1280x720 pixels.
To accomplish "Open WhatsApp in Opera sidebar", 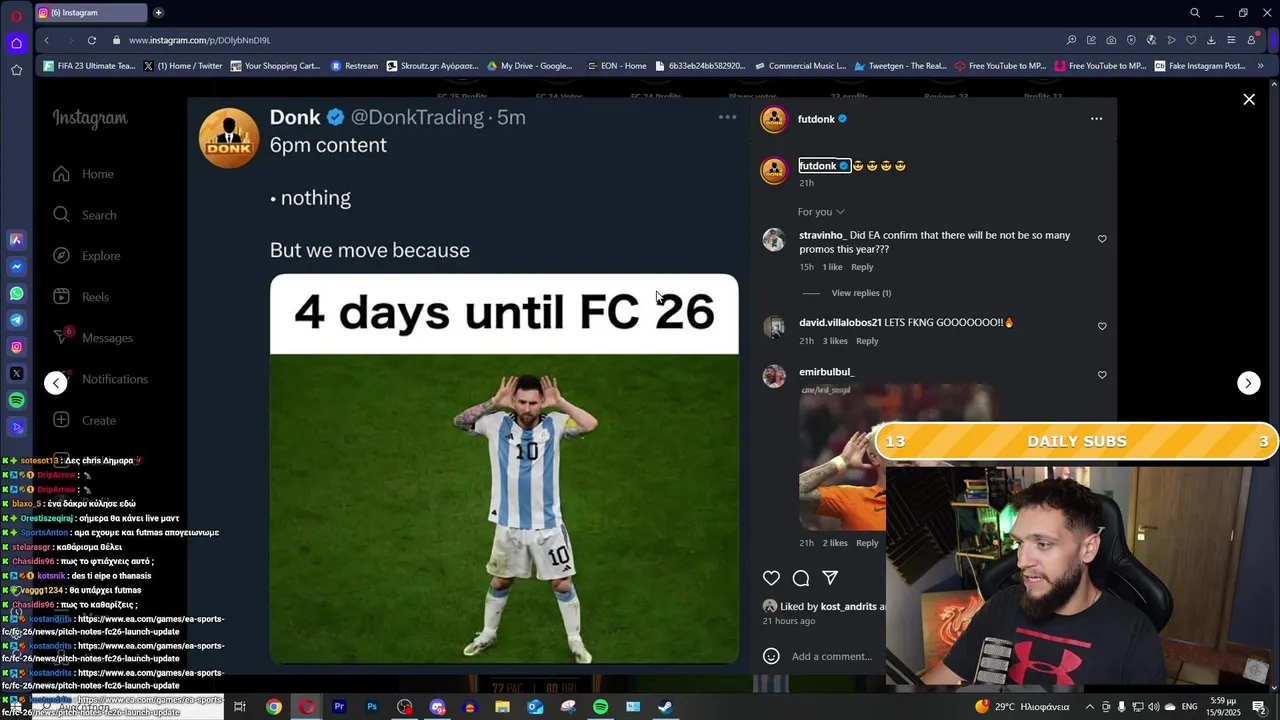I will [x=16, y=293].
